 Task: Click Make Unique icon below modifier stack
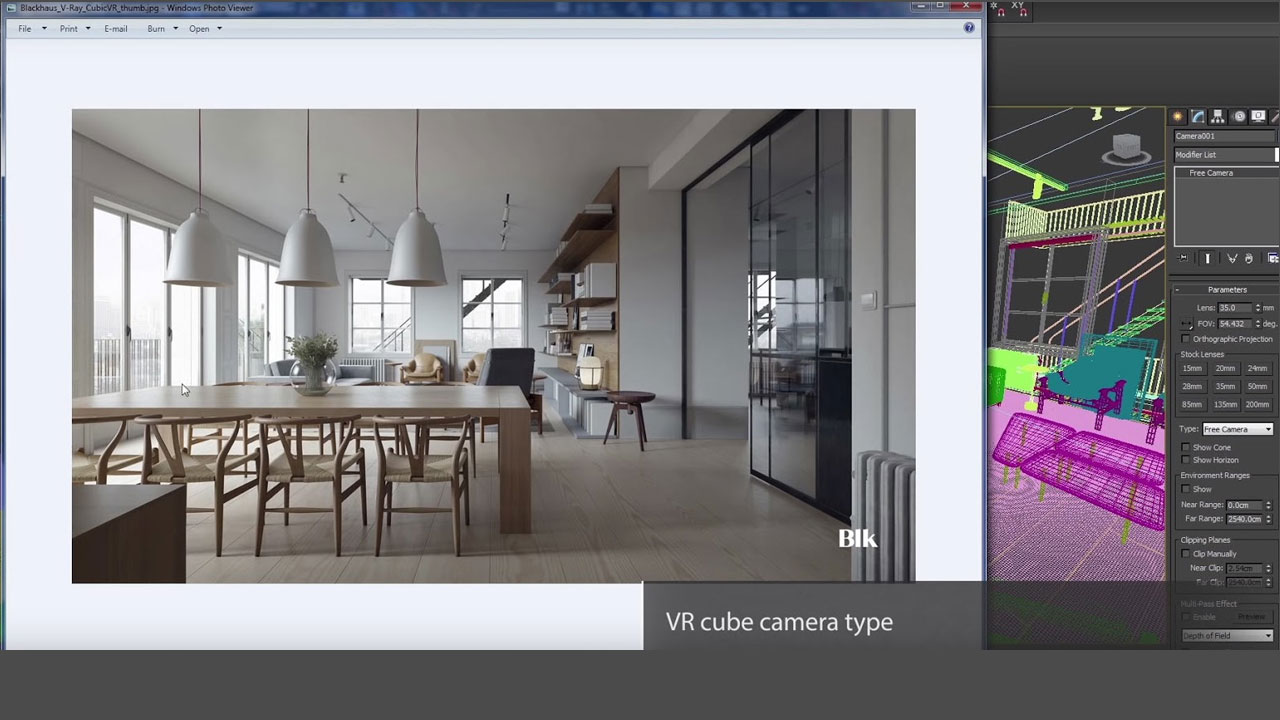1232,258
